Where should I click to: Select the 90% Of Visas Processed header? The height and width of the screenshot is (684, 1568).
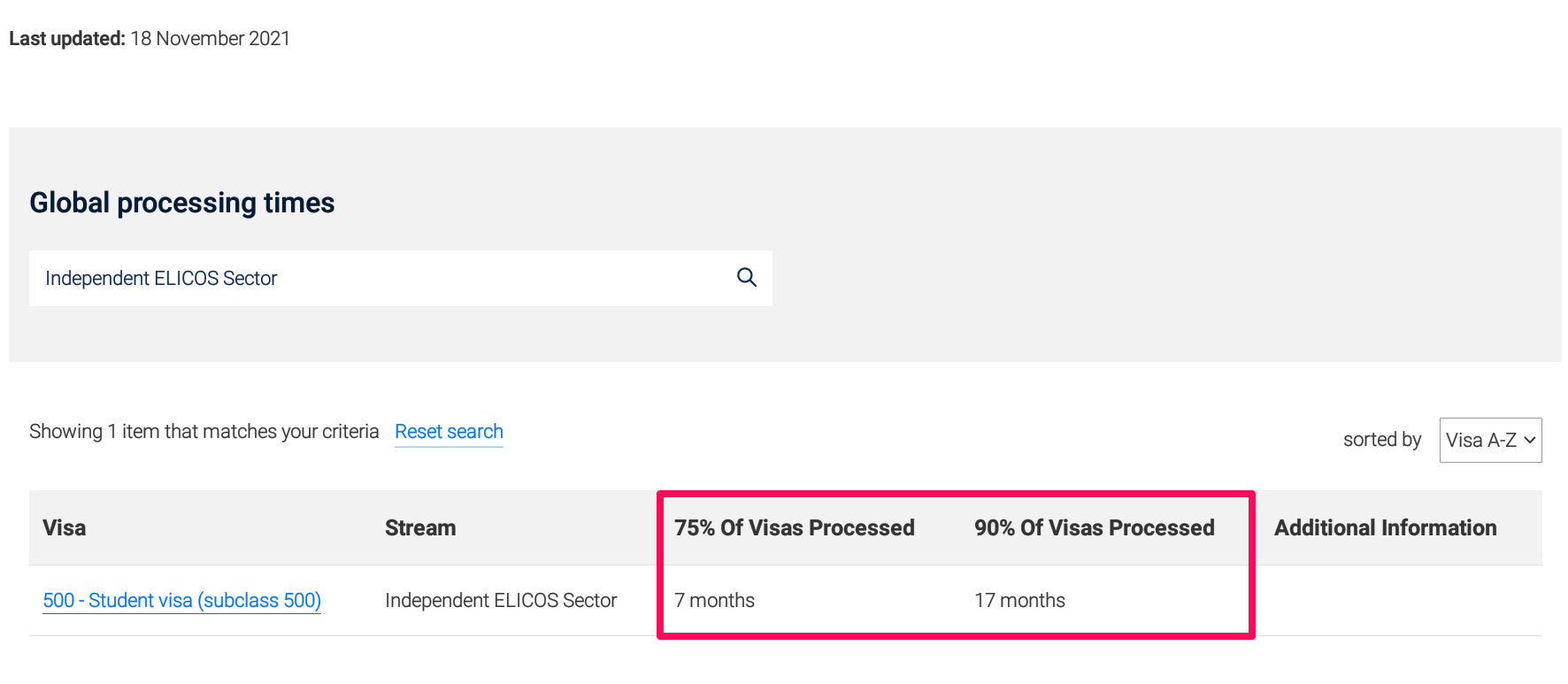pyautogui.click(x=1095, y=528)
